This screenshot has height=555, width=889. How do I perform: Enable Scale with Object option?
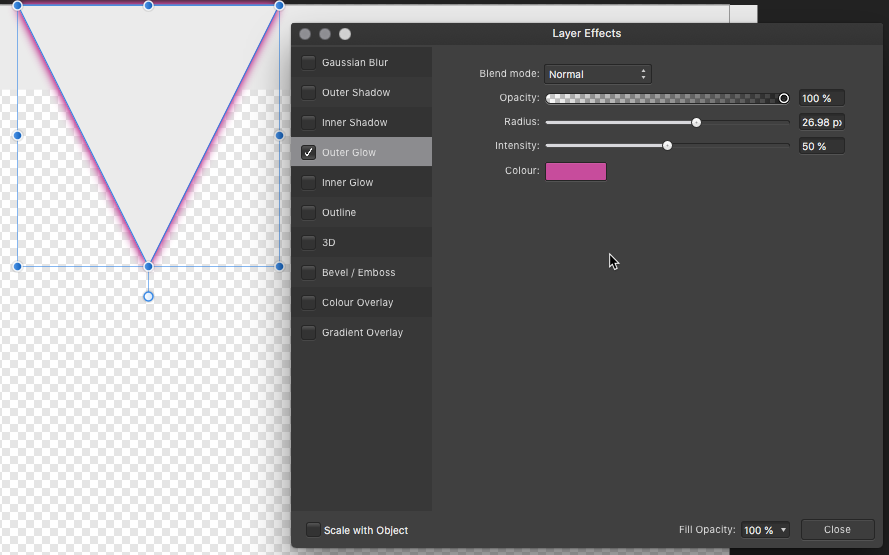click(313, 530)
